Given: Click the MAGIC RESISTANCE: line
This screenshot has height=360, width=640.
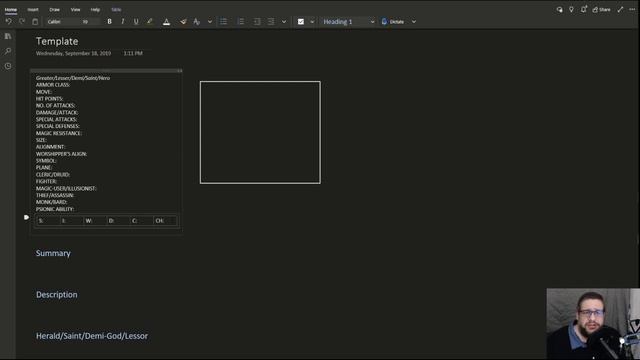Looking at the screenshot, I should click(59, 133).
